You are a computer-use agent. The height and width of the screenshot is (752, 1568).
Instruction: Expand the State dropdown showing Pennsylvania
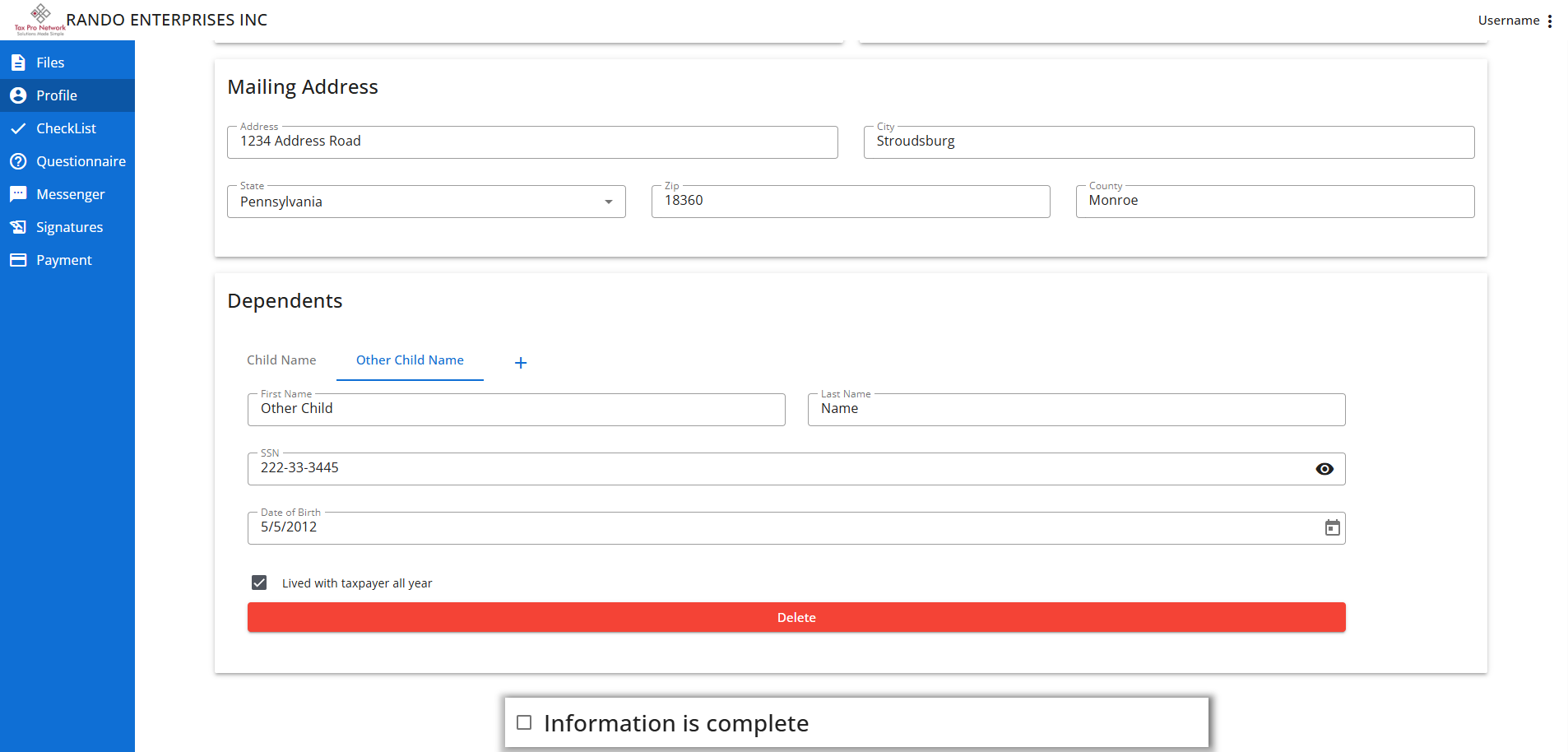(426, 202)
